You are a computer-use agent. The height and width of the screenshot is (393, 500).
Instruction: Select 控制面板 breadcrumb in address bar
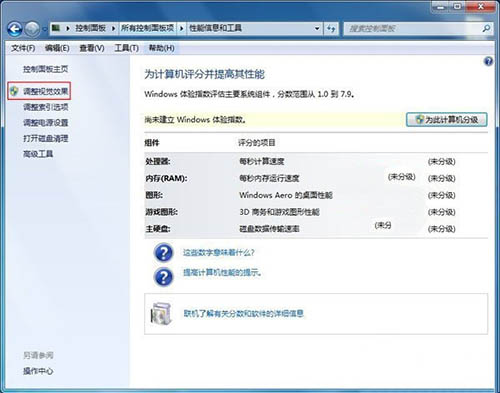tap(90, 28)
